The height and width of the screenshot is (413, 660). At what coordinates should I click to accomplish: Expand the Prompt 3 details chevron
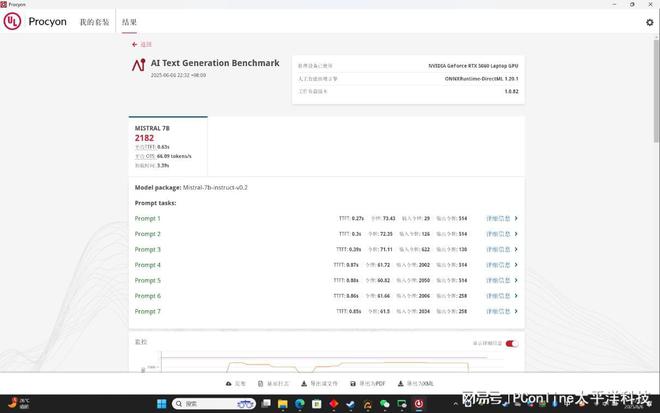pyautogui.click(x=516, y=249)
